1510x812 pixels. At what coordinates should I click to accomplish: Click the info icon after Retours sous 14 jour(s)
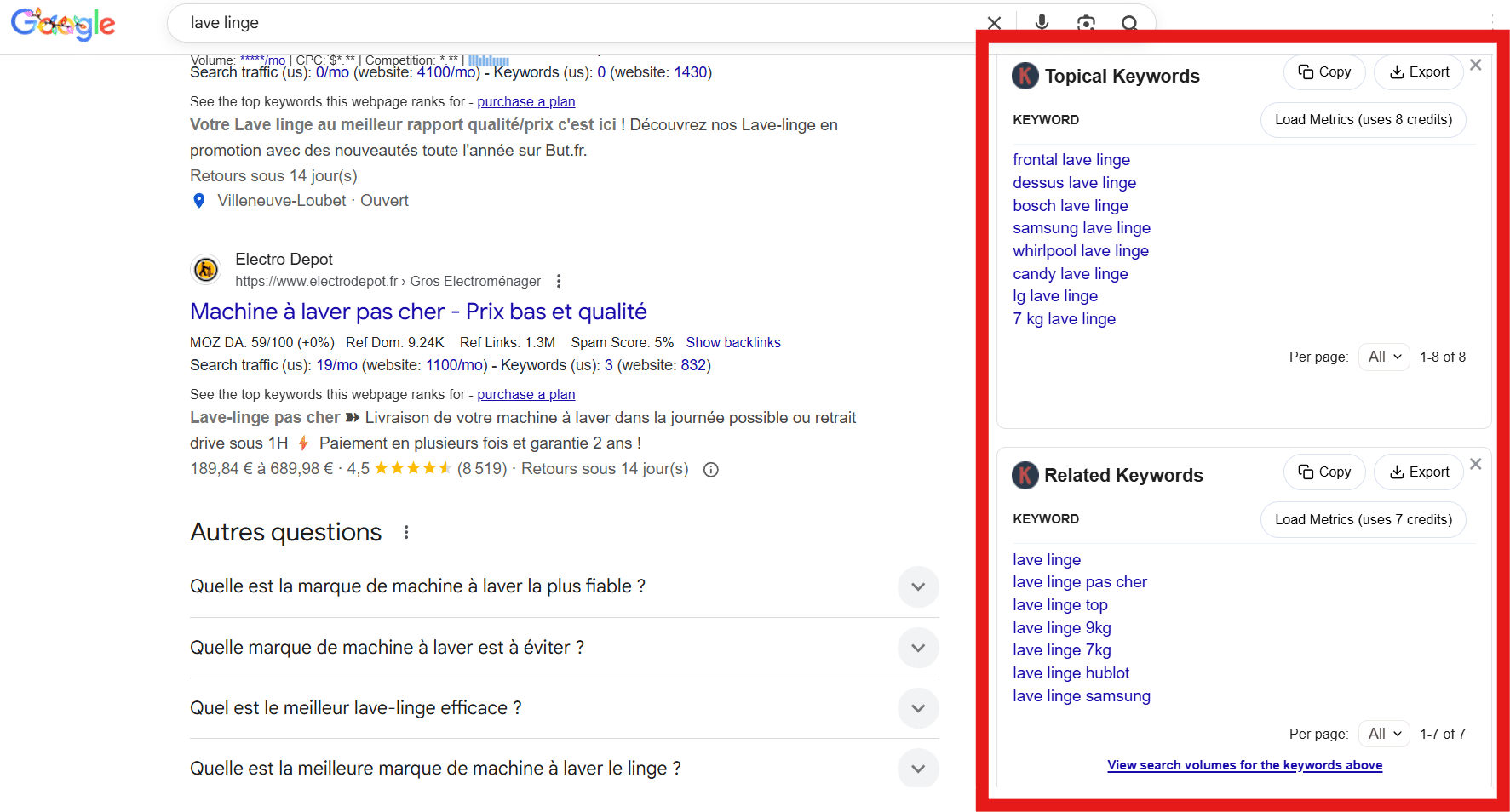[711, 469]
